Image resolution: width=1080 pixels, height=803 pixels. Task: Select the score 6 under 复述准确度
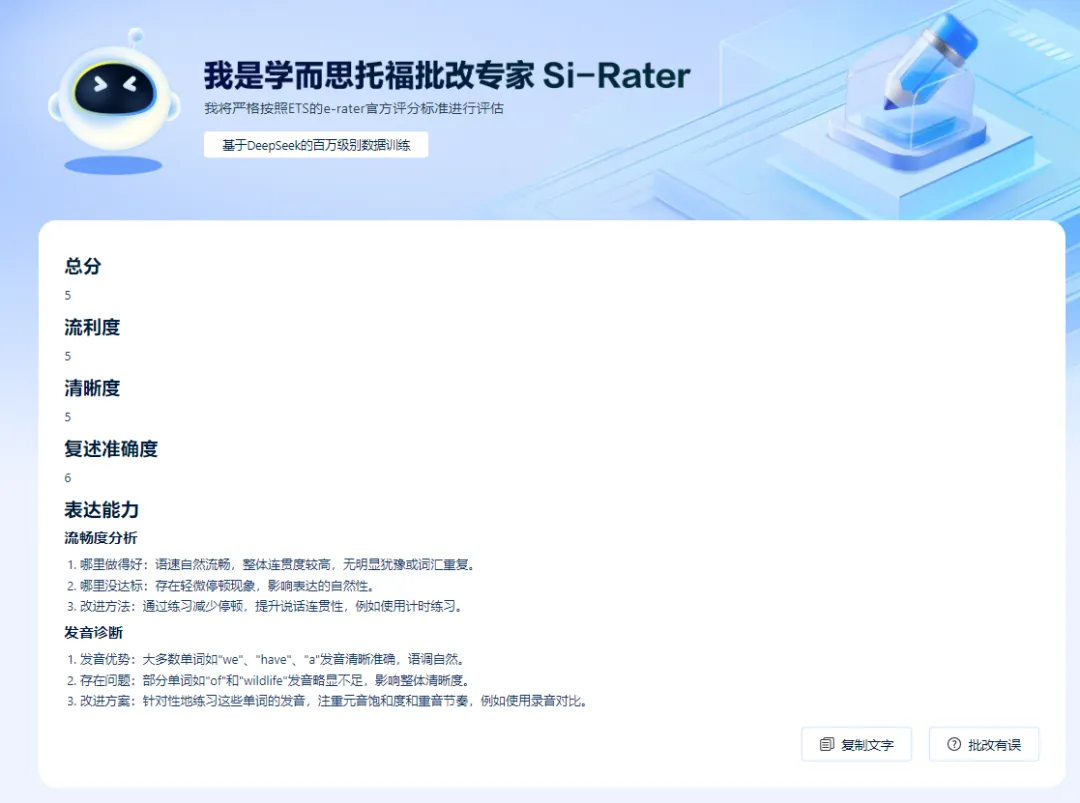(x=67, y=477)
